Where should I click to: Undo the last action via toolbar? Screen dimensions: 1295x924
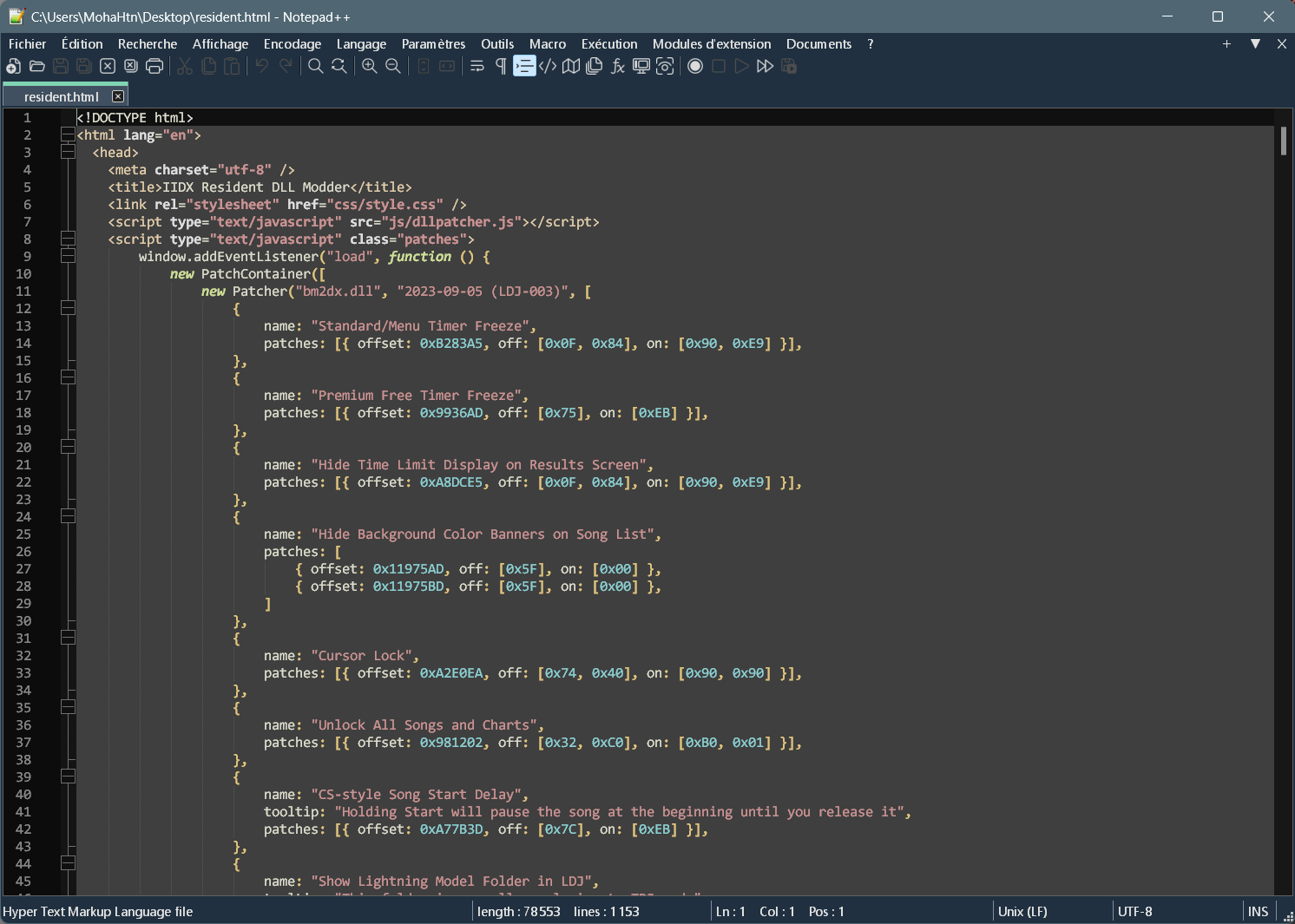point(262,67)
